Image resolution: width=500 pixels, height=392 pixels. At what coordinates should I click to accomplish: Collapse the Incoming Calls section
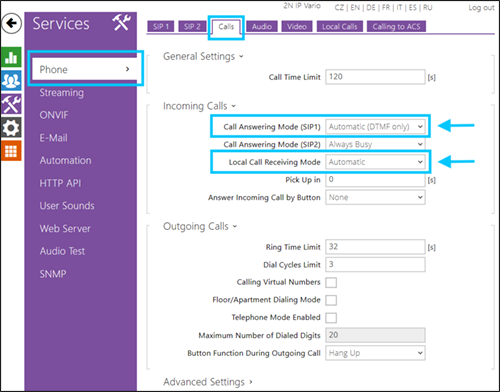pos(199,106)
